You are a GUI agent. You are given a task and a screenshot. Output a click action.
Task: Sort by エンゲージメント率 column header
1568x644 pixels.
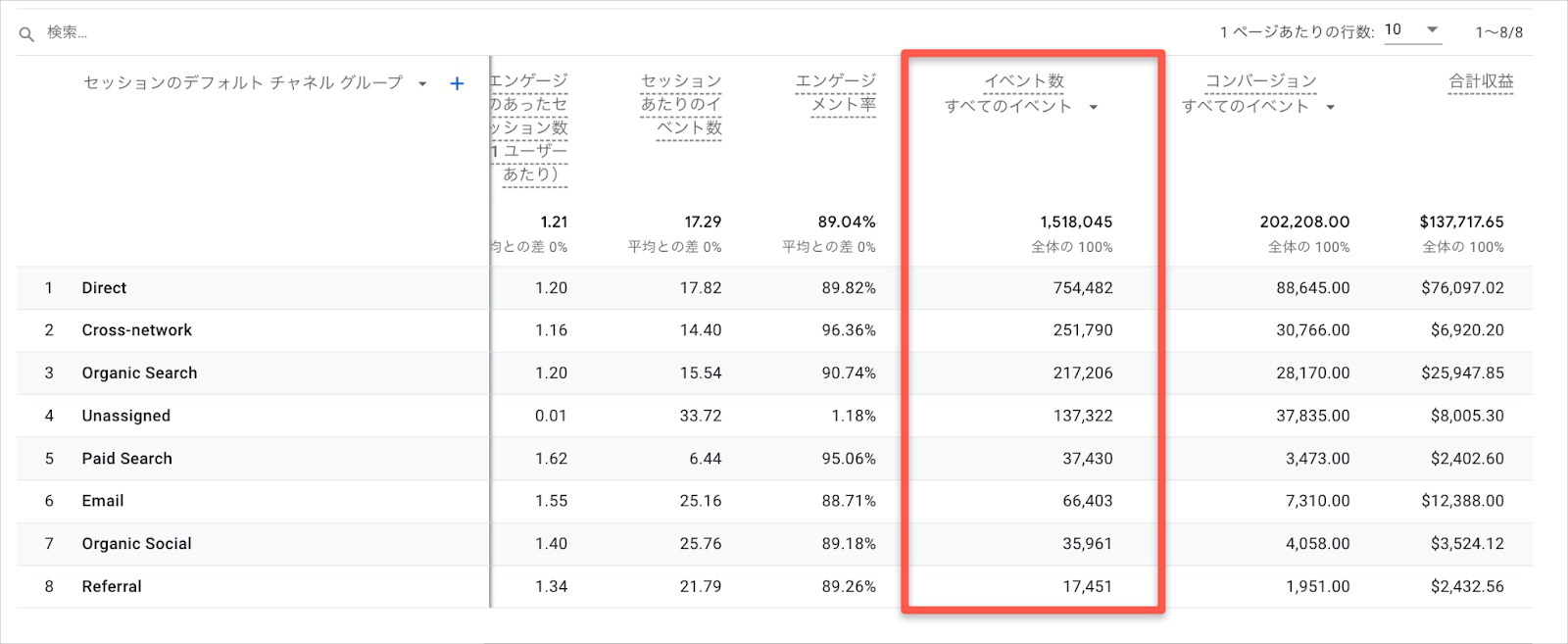tap(836, 92)
